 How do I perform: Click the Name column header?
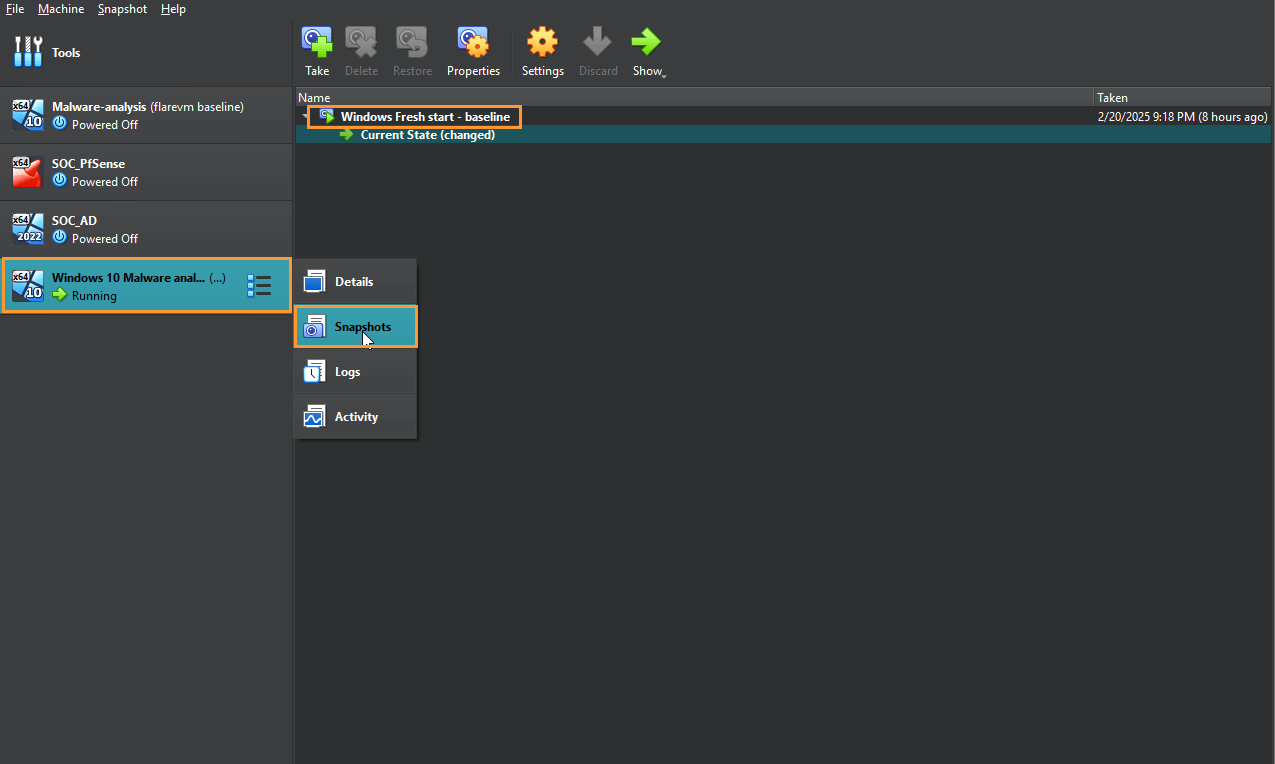point(695,98)
